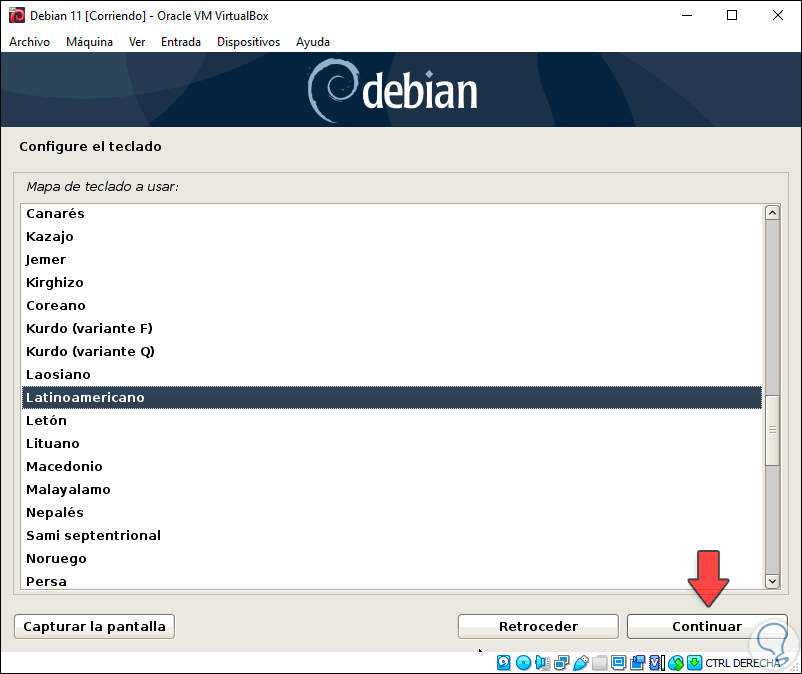Click the green-arrow keyboard capture icon
Screen dimensions: 802x674
695,663
